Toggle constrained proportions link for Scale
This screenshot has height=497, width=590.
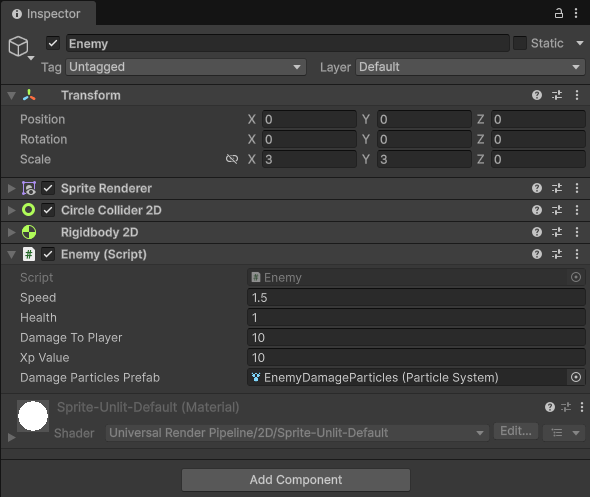click(x=232, y=159)
